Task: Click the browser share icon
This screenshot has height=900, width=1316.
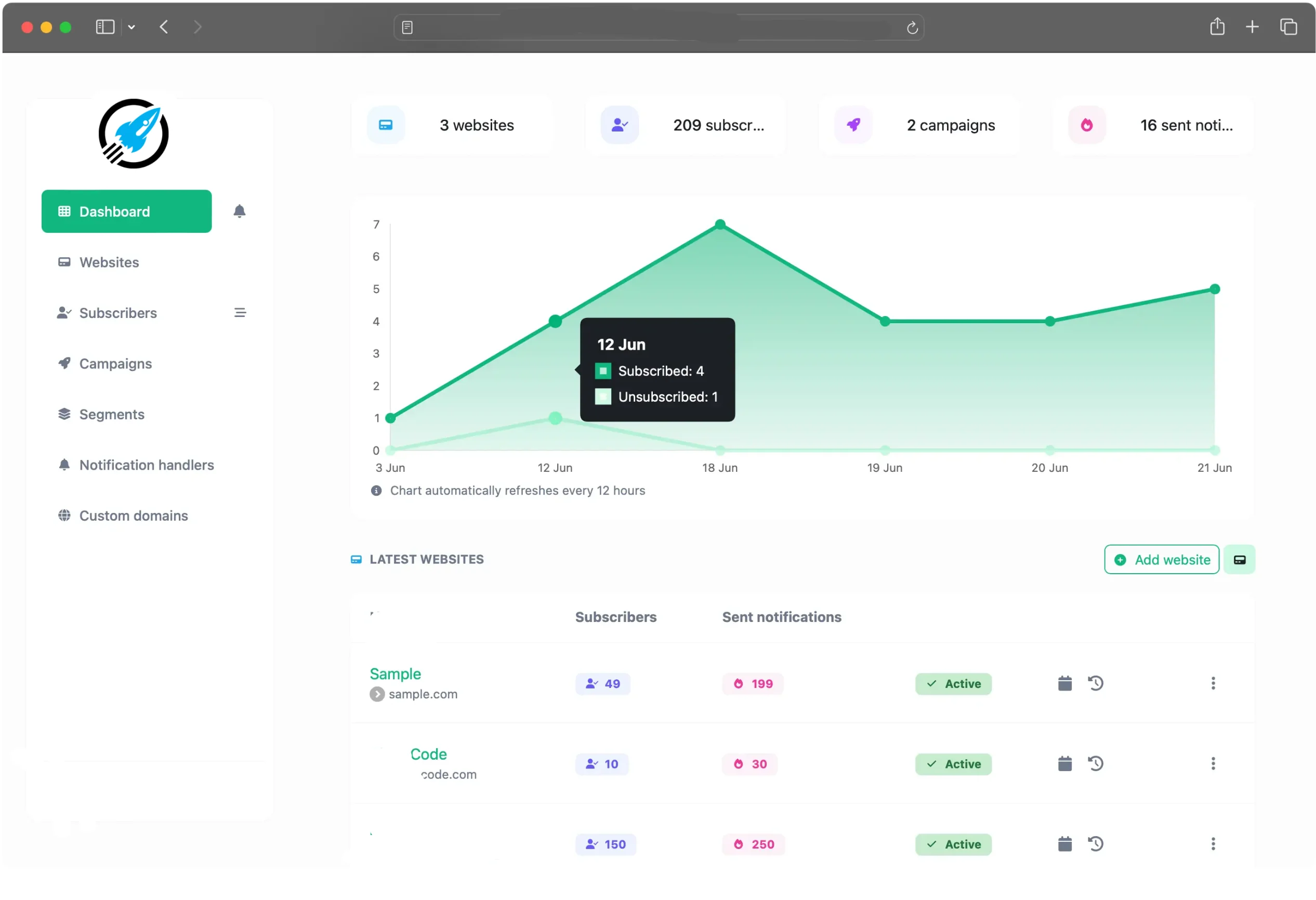Action: click(1217, 27)
